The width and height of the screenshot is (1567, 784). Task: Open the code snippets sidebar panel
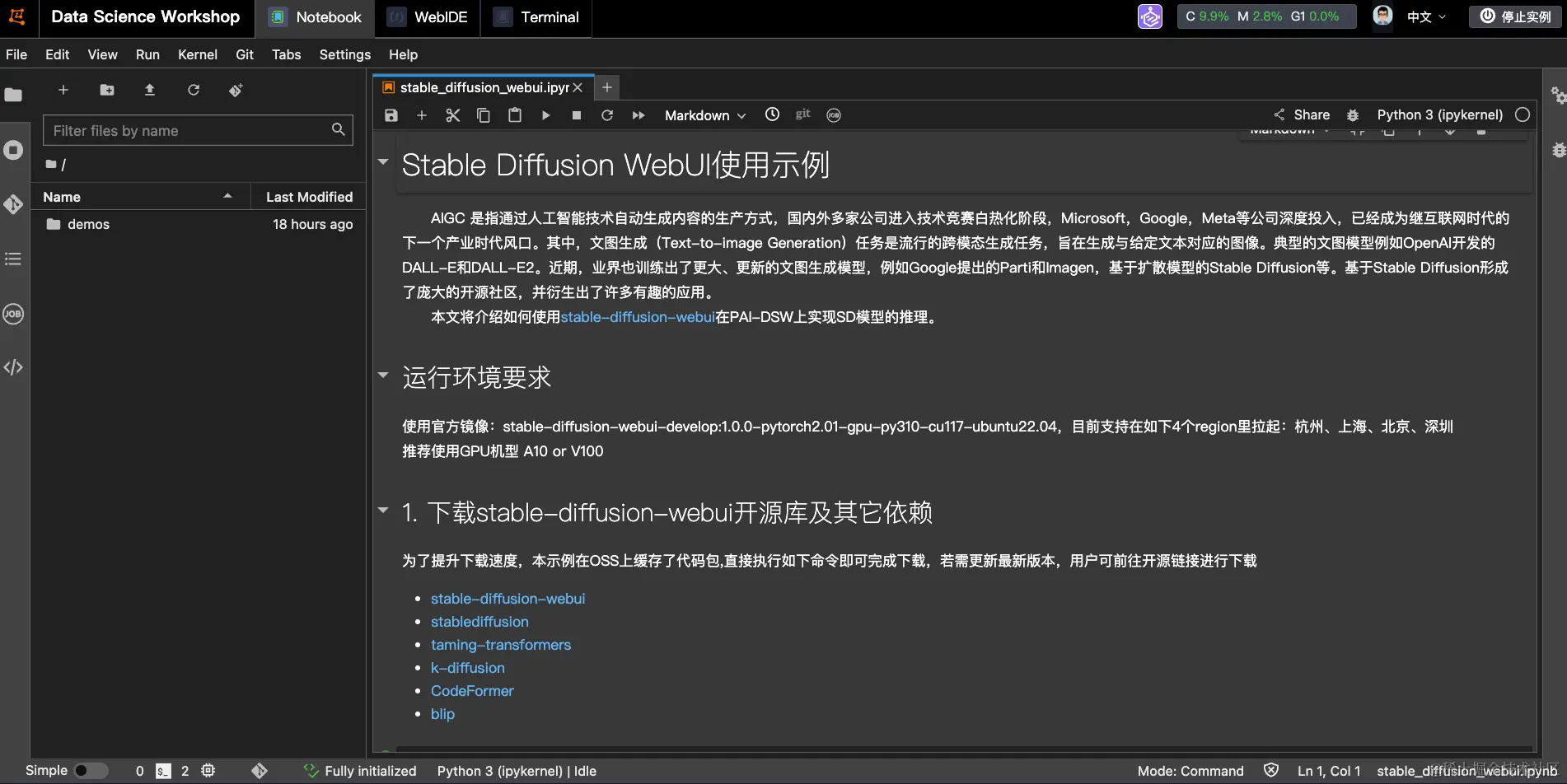coord(13,367)
